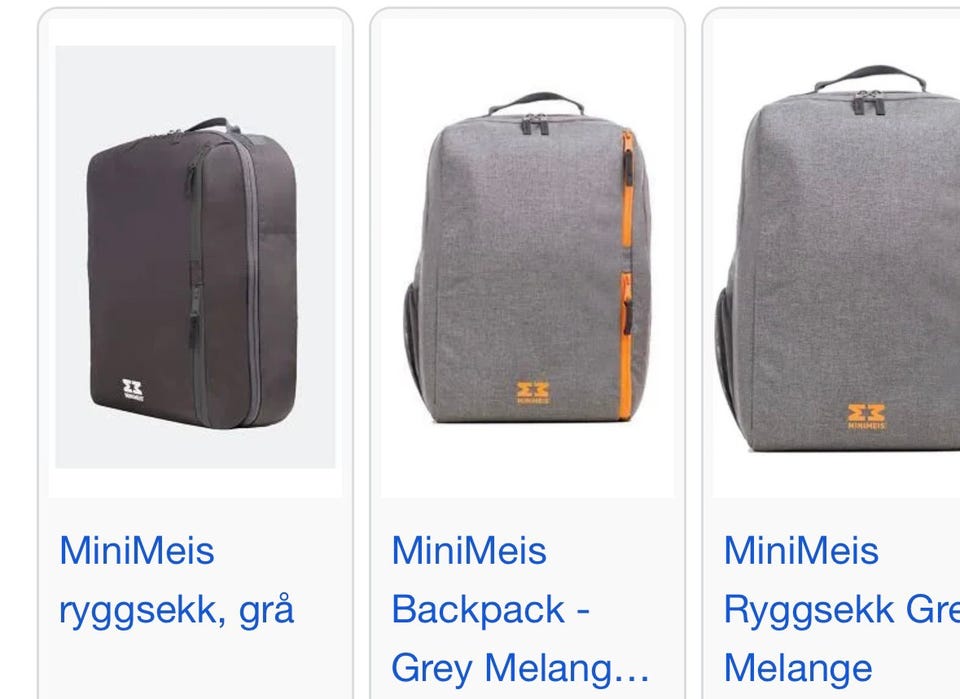
Task: Open the partially visible third backpack image
Action: tap(836, 257)
